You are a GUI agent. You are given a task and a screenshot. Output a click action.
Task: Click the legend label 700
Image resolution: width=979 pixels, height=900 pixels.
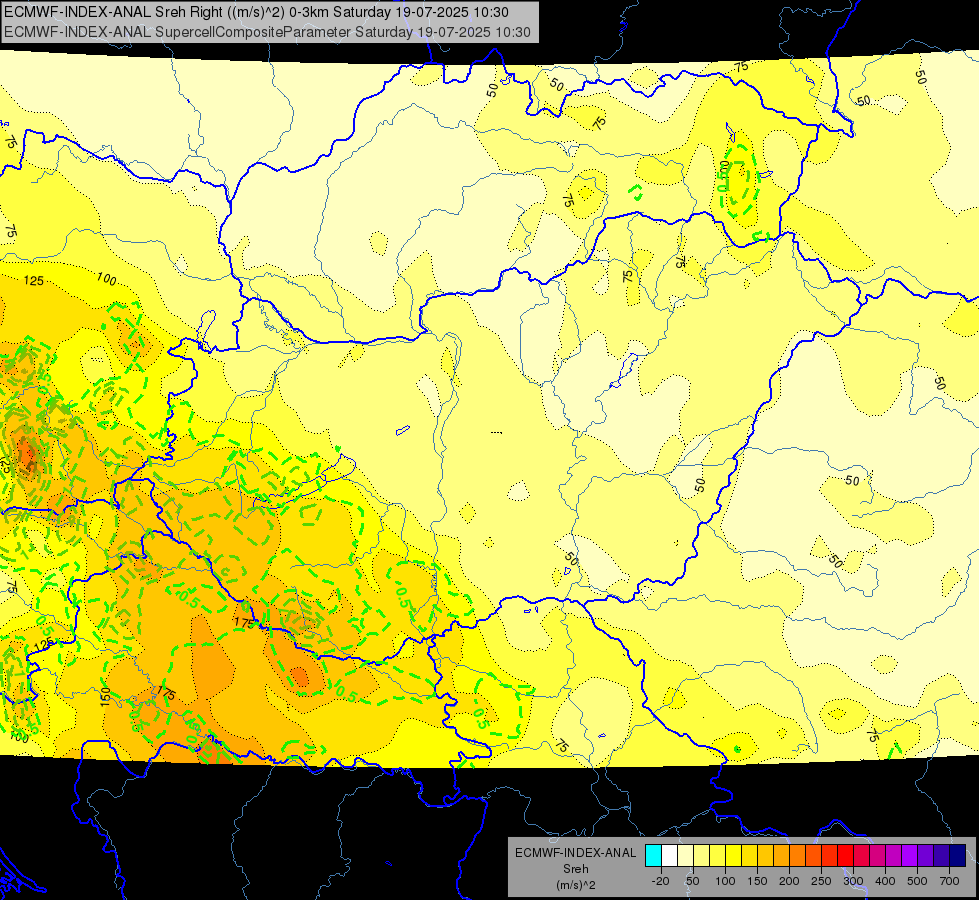(x=949, y=881)
